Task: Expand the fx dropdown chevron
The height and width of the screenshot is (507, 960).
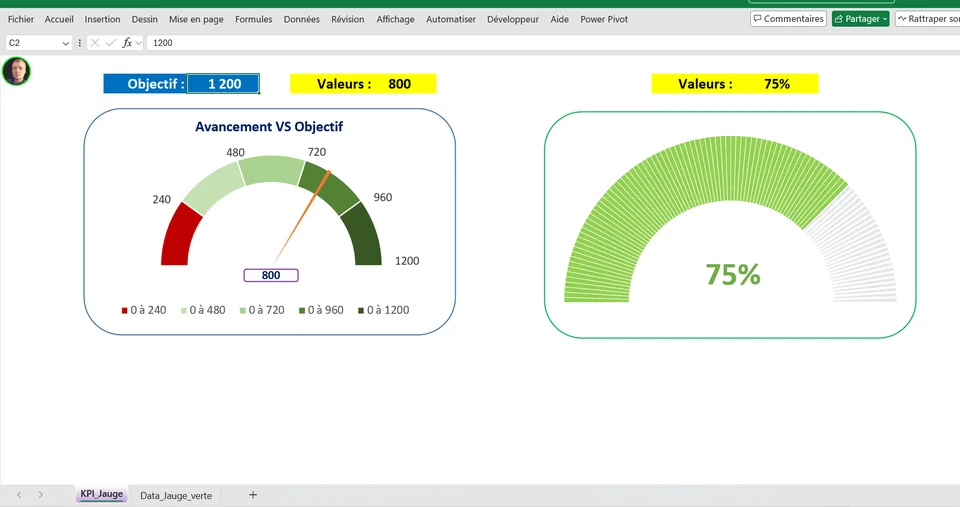Action: pyautogui.click(x=138, y=43)
